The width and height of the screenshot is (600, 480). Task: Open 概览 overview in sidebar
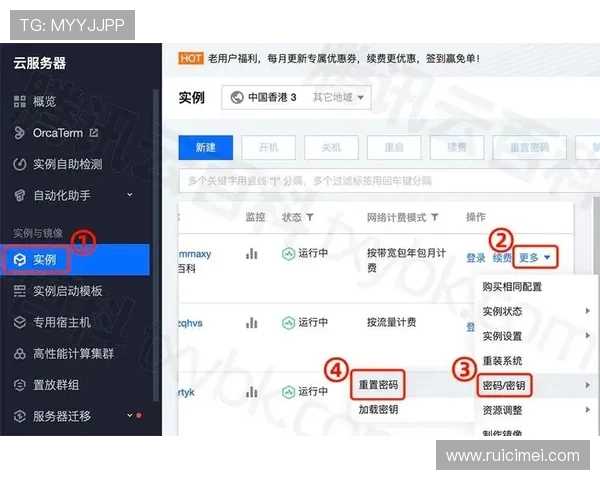pos(44,101)
